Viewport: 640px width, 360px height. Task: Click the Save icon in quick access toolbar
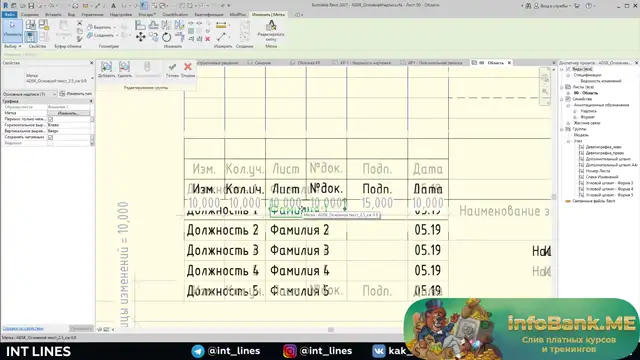[31, 6]
